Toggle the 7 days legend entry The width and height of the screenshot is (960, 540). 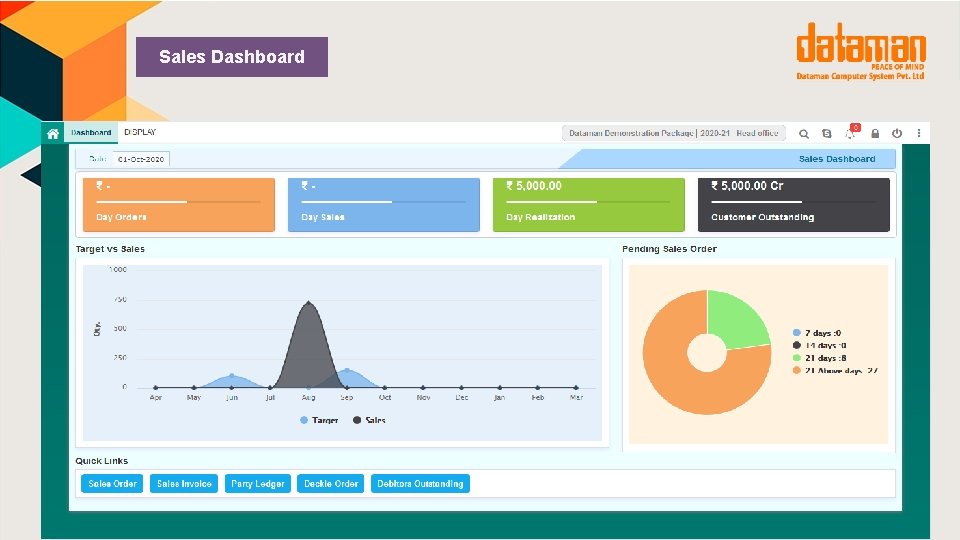(x=817, y=333)
